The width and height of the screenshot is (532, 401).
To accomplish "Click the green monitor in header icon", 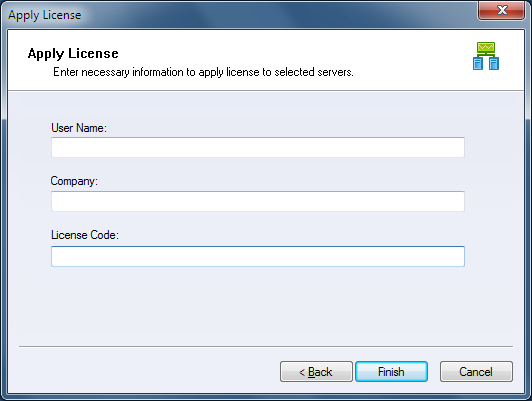I will click(x=486, y=47).
